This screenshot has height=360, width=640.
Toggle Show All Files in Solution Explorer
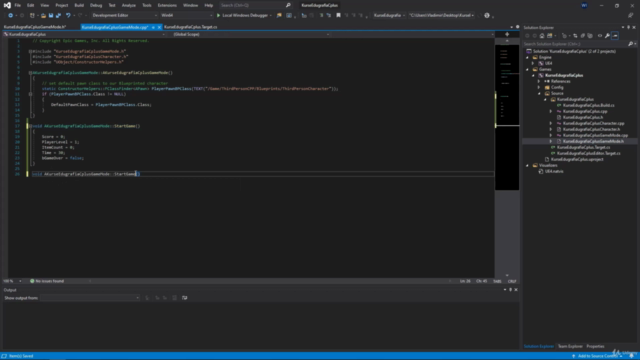click(x=590, y=36)
